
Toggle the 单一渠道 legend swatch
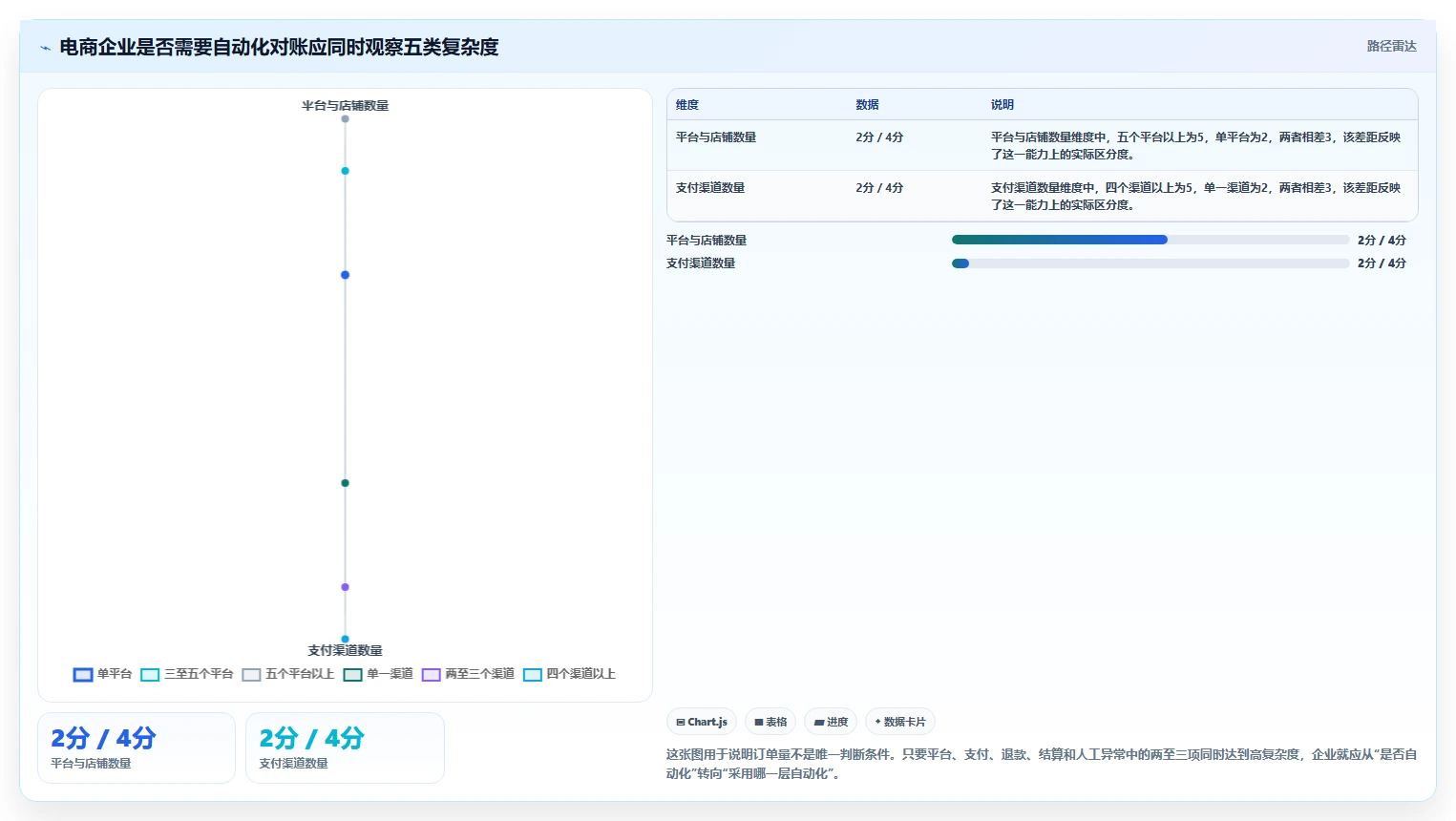pyautogui.click(x=352, y=675)
